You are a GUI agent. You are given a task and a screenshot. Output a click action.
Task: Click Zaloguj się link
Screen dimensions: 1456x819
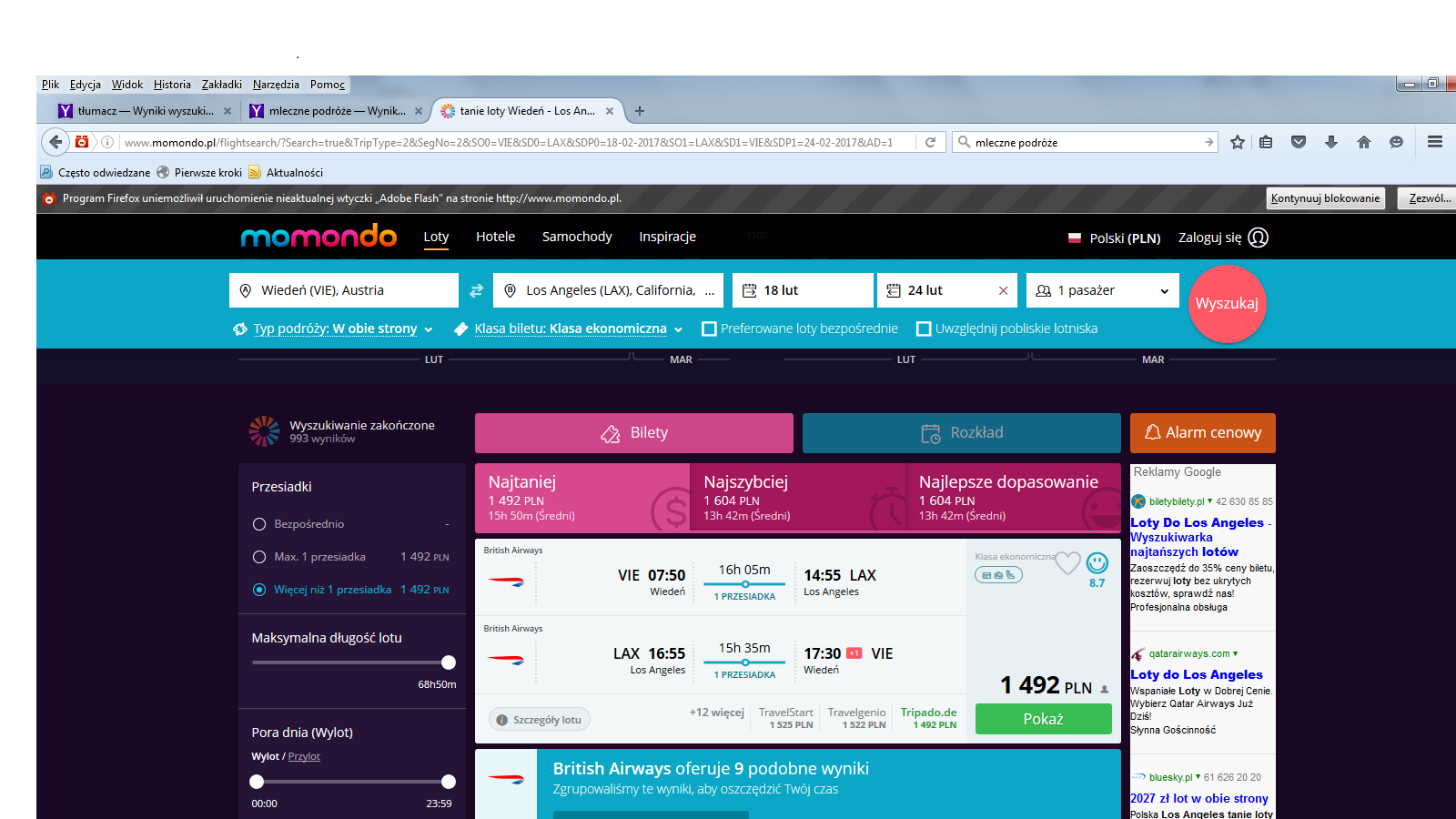click(x=1209, y=238)
